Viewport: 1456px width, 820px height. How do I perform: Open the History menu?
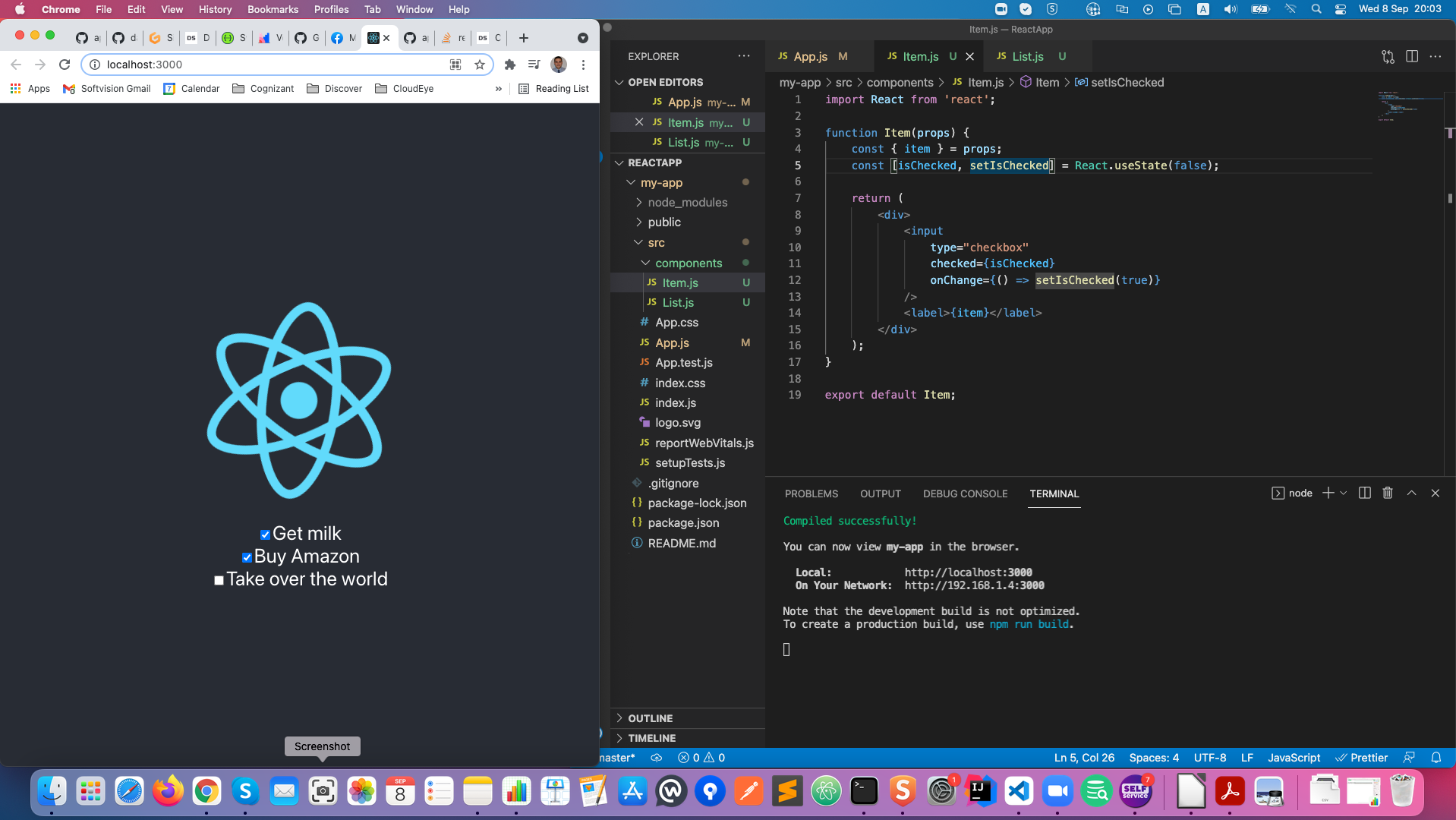(x=215, y=9)
